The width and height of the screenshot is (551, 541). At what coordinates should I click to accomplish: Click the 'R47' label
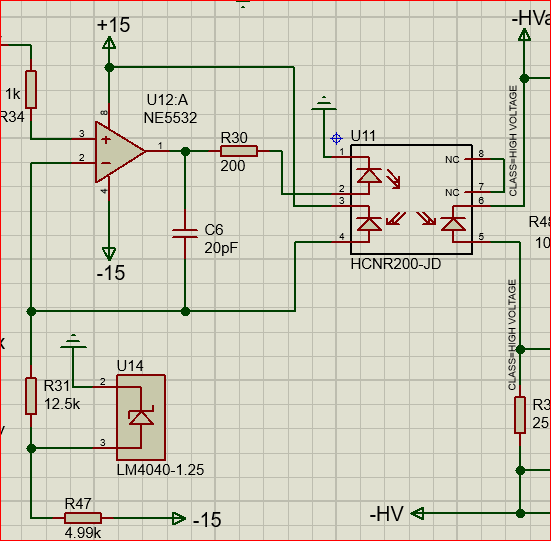78,504
